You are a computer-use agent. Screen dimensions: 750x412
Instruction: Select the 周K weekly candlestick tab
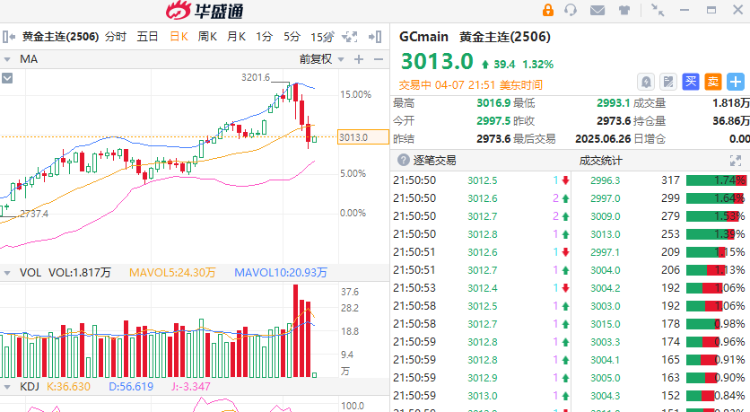pos(208,37)
